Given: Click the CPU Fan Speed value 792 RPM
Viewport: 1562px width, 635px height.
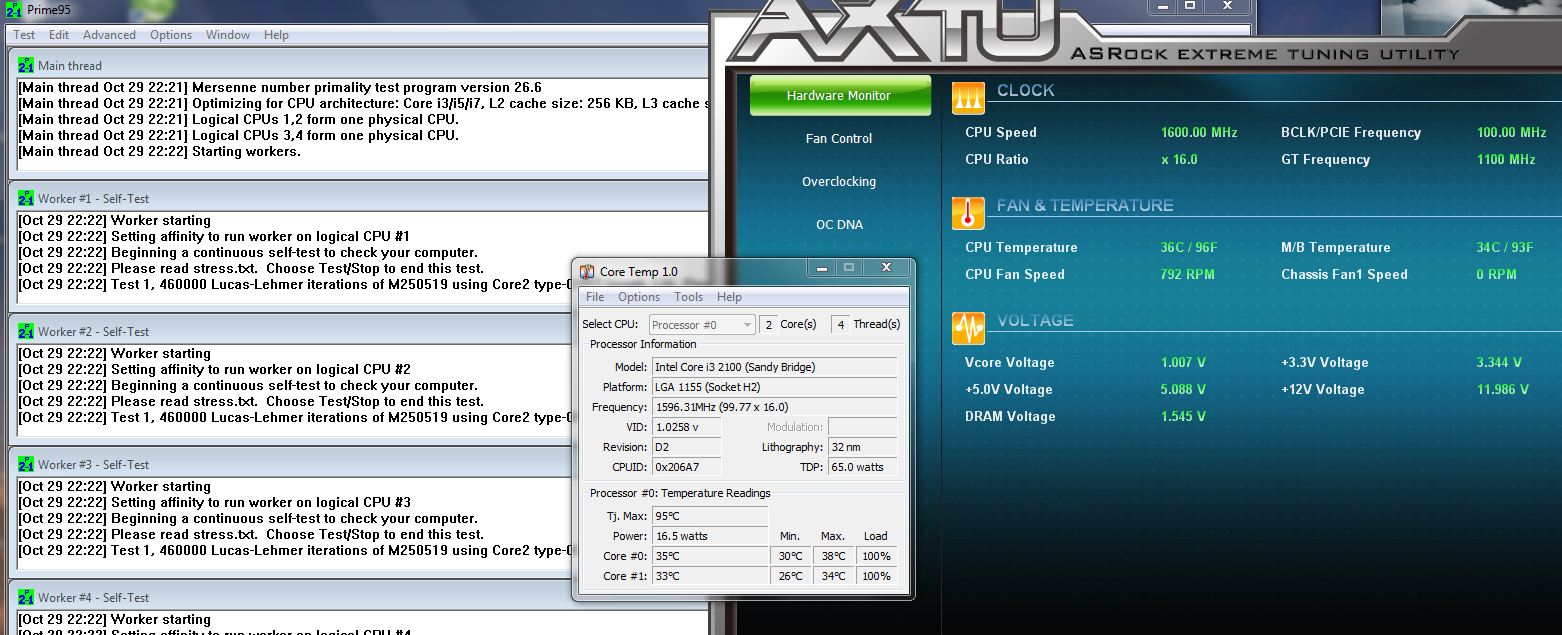Looking at the screenshot, I should [x=1187, y=275].
